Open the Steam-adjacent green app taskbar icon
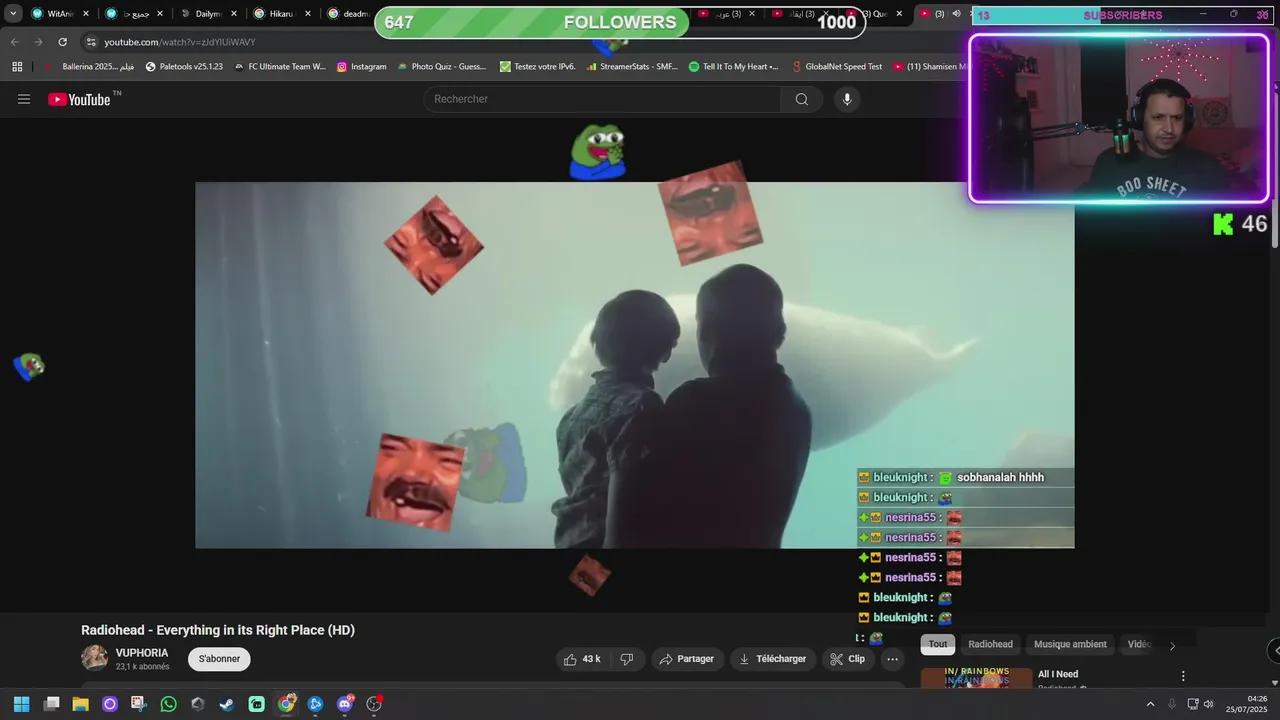The height and width of the screenshot is (720, 1280). (x=256, y=704)
